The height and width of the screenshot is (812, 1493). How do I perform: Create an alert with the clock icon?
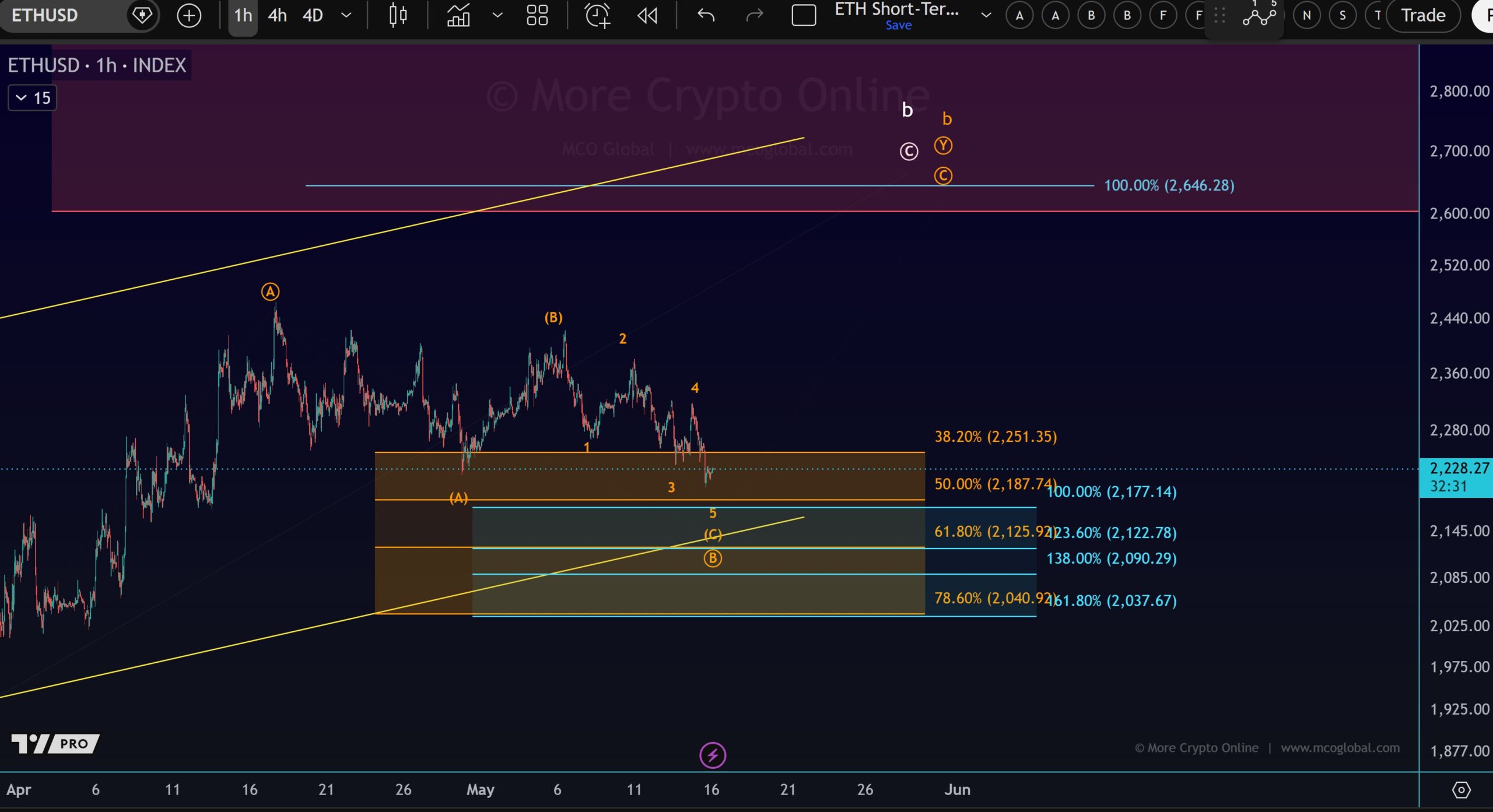tap(598, 16)
